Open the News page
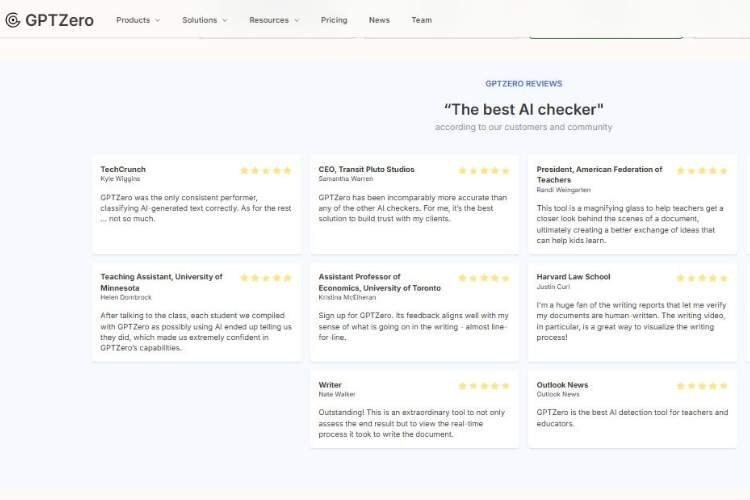This screenshot has height=500, width=750. [x=379, y=20]
